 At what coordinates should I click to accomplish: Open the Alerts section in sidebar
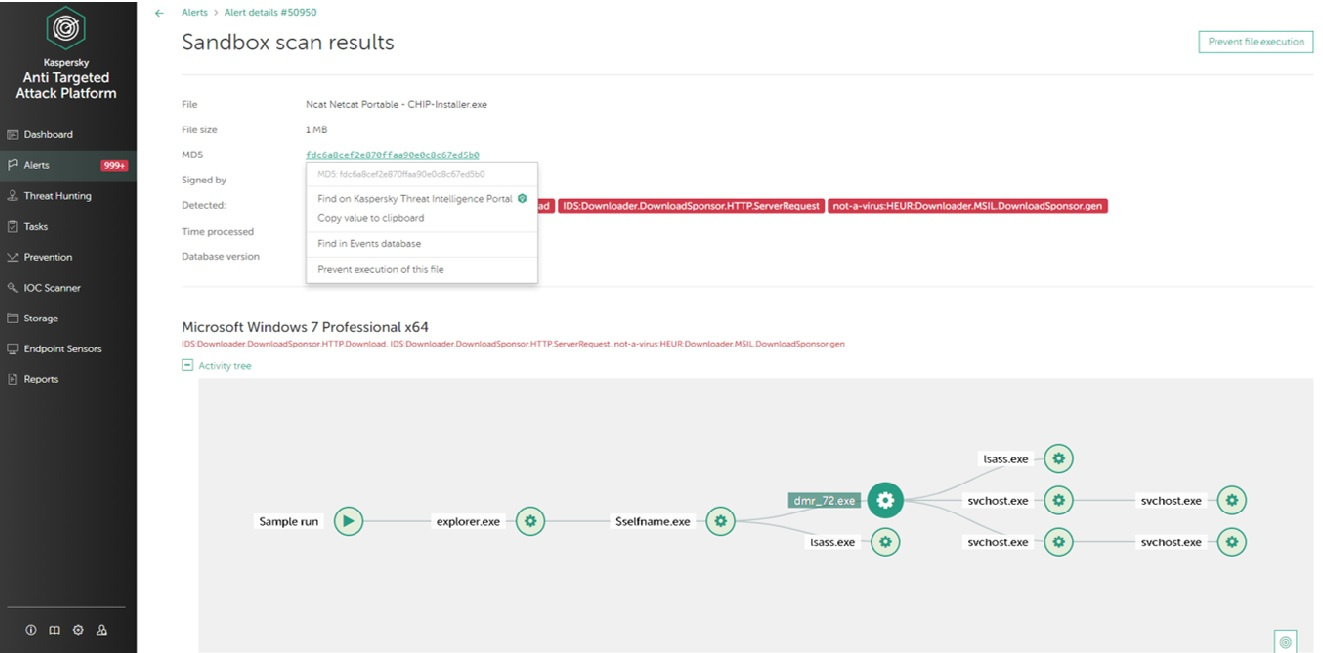coord(68,165)
